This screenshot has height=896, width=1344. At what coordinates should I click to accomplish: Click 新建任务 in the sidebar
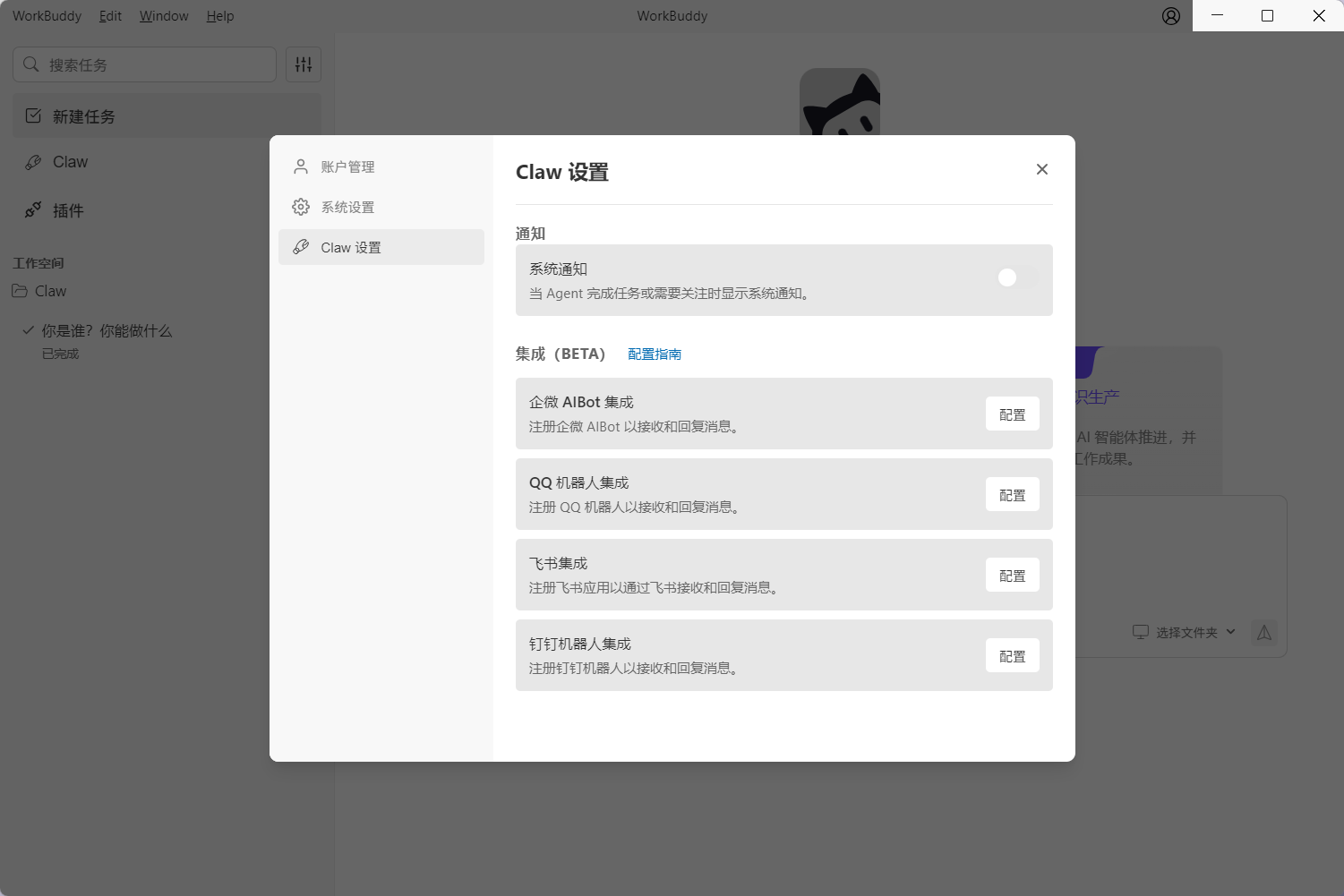coord(167,116)
